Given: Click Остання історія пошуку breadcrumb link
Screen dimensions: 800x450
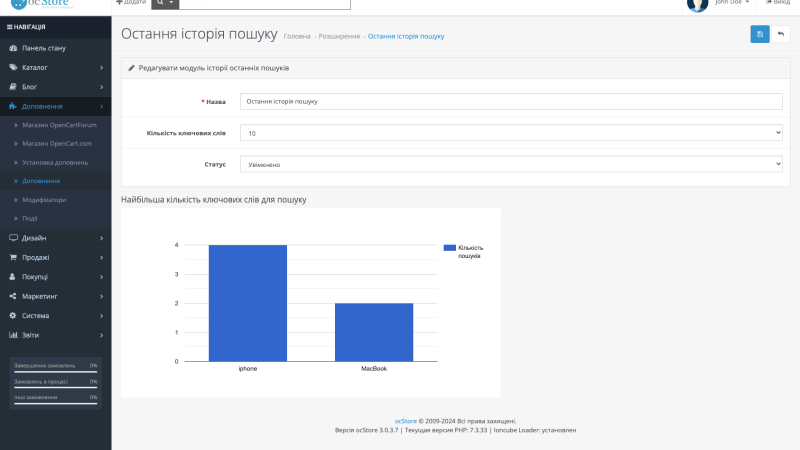Looking at the screenshot, I should coord(406,36).
